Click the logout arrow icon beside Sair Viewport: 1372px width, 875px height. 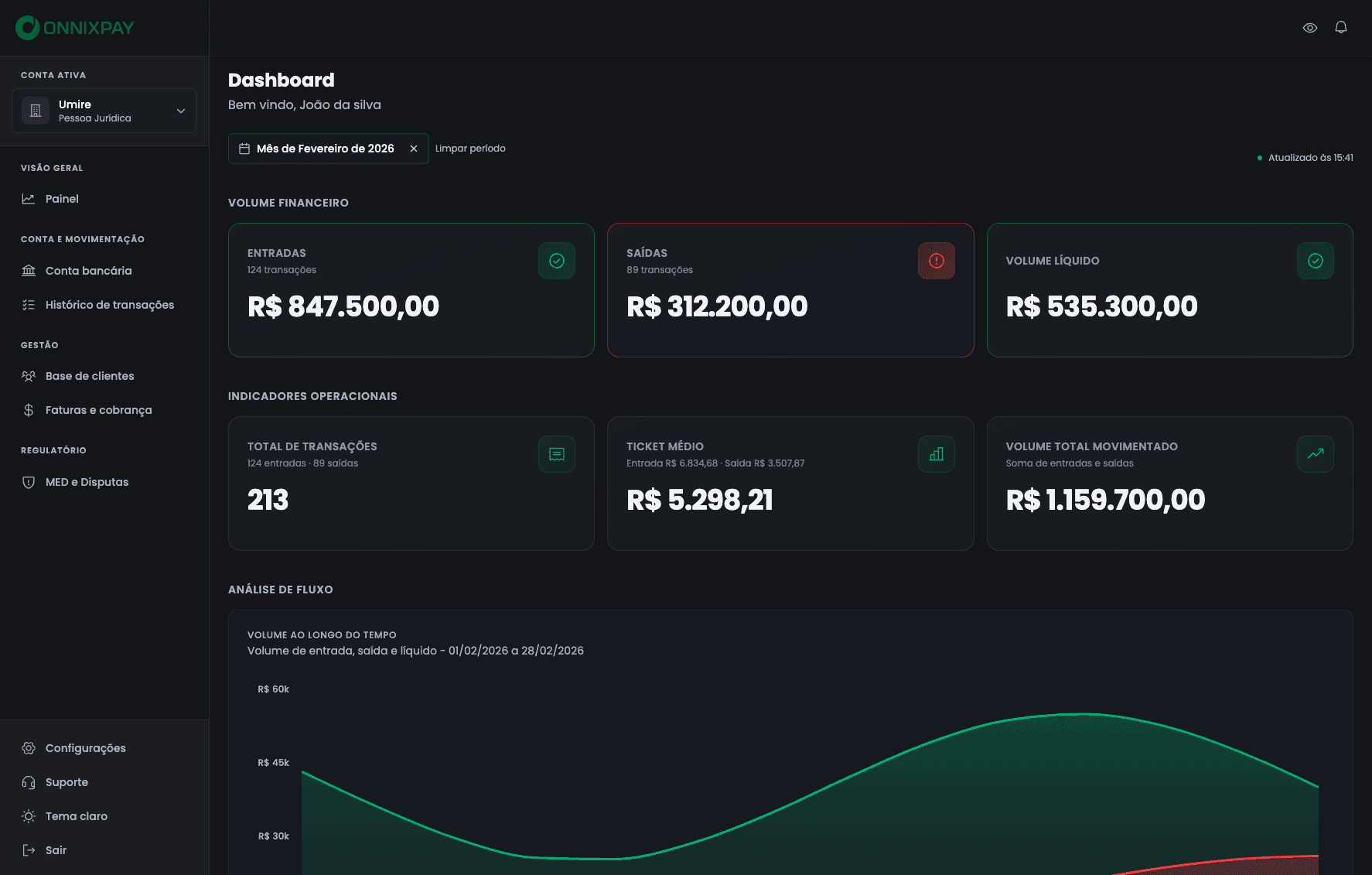pos(29,850)
